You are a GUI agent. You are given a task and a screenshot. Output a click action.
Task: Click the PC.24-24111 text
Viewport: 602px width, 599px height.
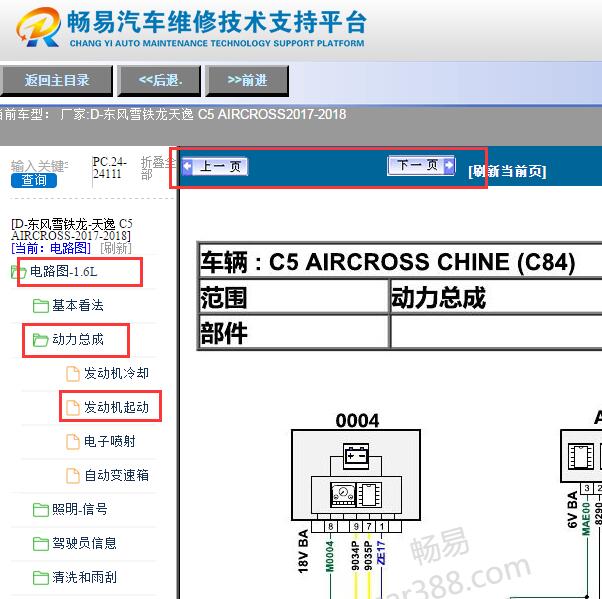[109, 168]
